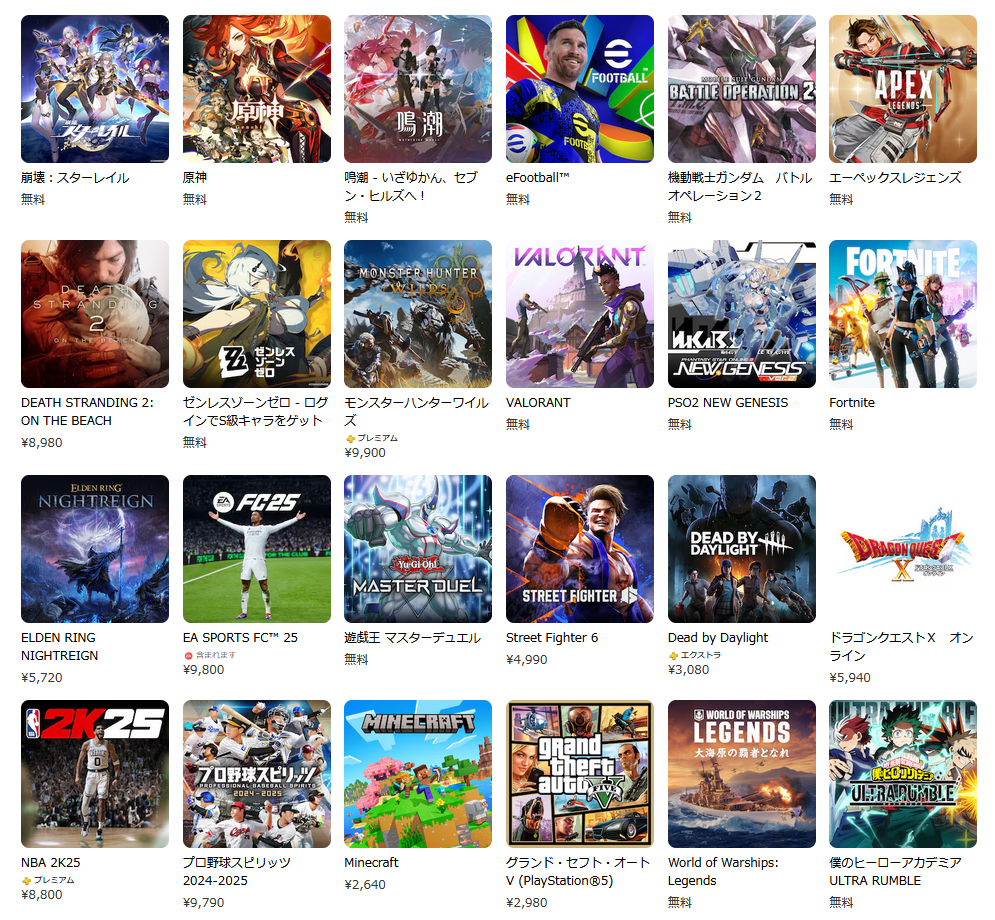
Task: Open the Monster Hunter Wilds cover image
Action: coord(418,314)
